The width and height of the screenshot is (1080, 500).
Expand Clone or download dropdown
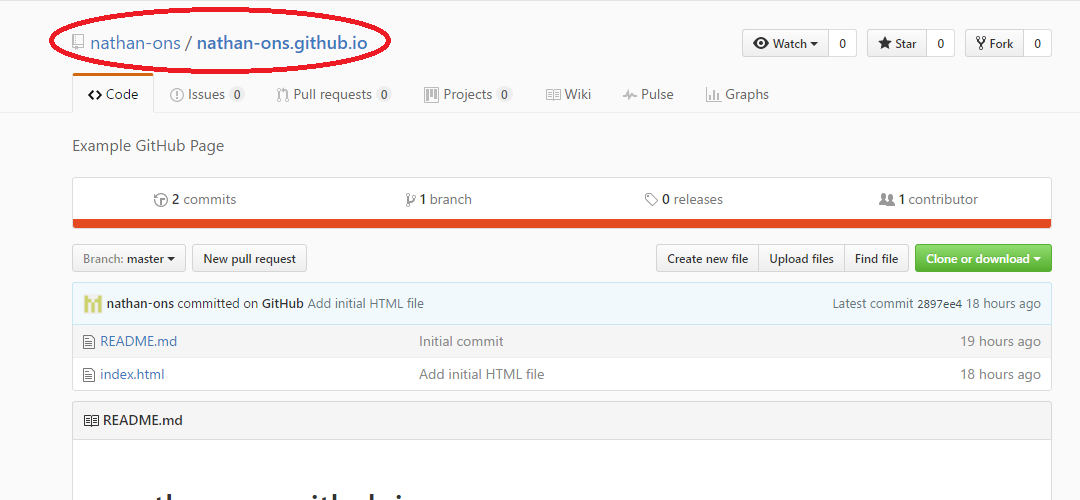click(x=983, y=259)
